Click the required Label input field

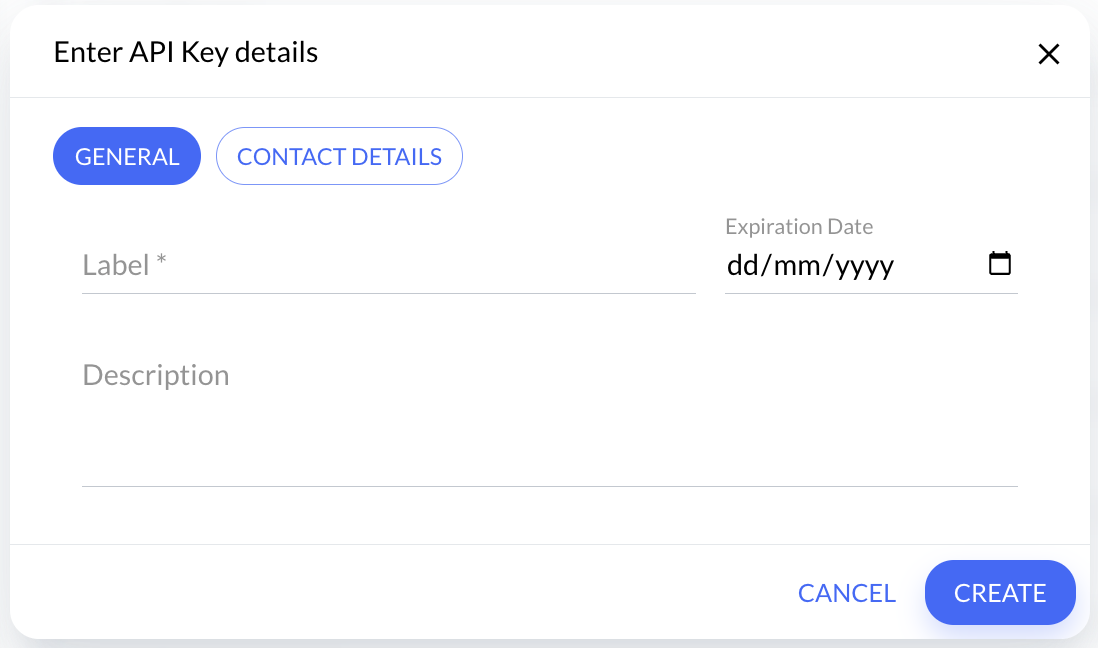[388, 265]
